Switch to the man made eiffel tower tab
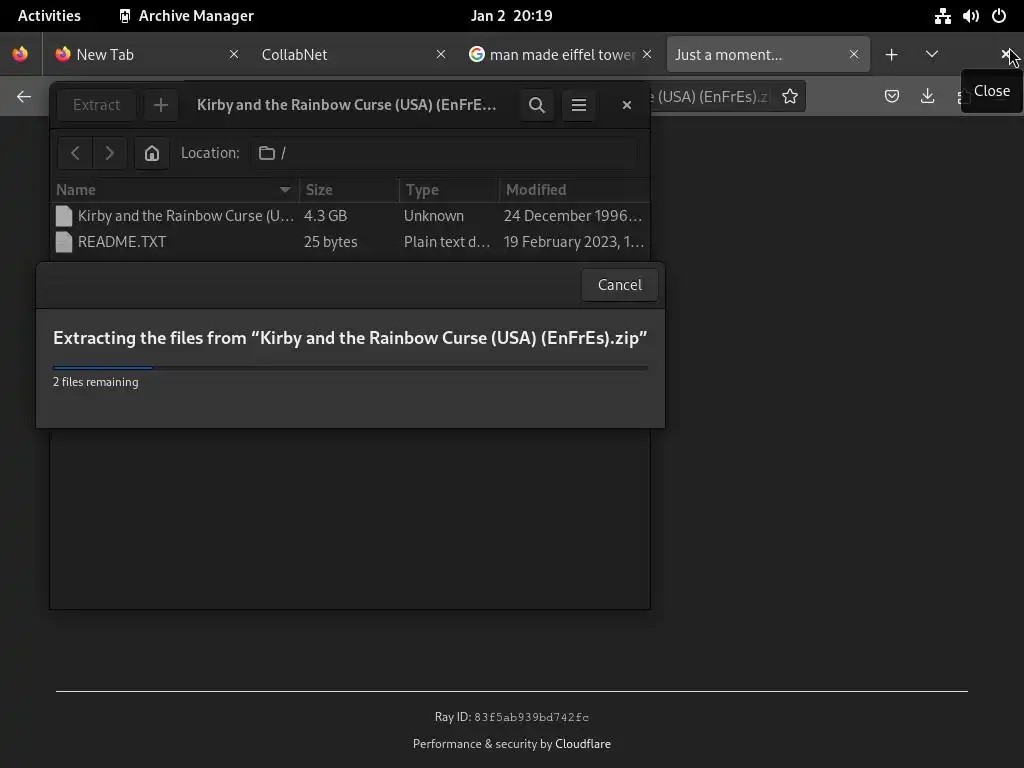The height and width of the screenshot is (768, 1024). click(560, 54)
